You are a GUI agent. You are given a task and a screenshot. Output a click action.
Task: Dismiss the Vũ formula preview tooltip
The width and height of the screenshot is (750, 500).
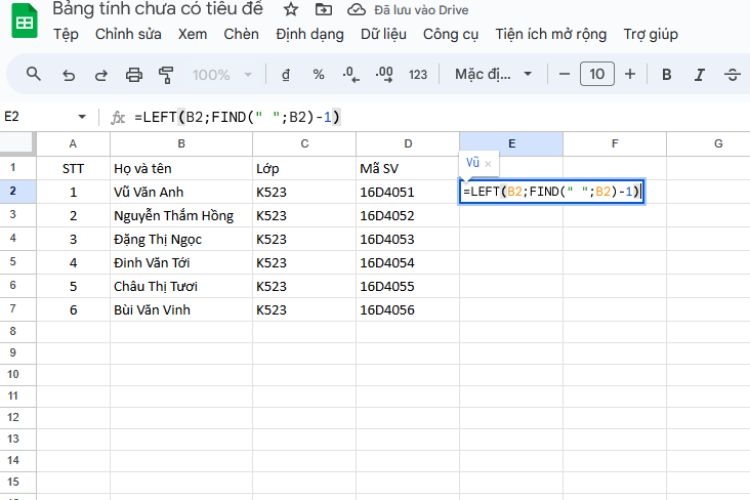click(x=488, y=164)
